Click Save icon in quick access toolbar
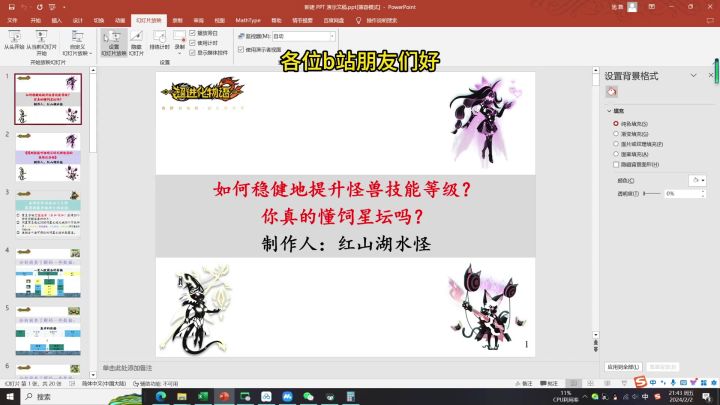The width and height of the screenshot is (720, 405). [x=11, y=7]
